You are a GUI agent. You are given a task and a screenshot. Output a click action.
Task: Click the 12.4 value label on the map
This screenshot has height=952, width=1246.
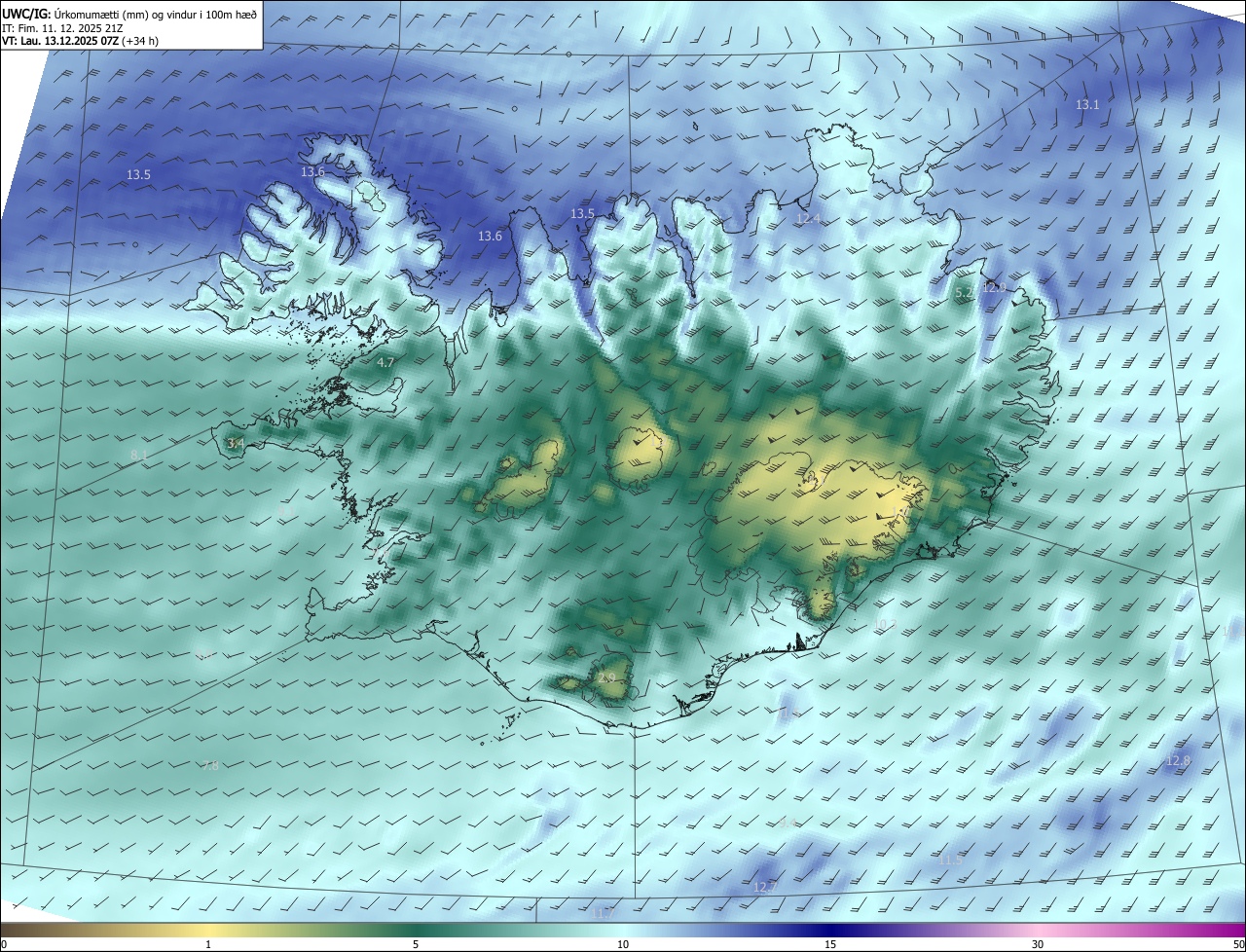point(808,219)
